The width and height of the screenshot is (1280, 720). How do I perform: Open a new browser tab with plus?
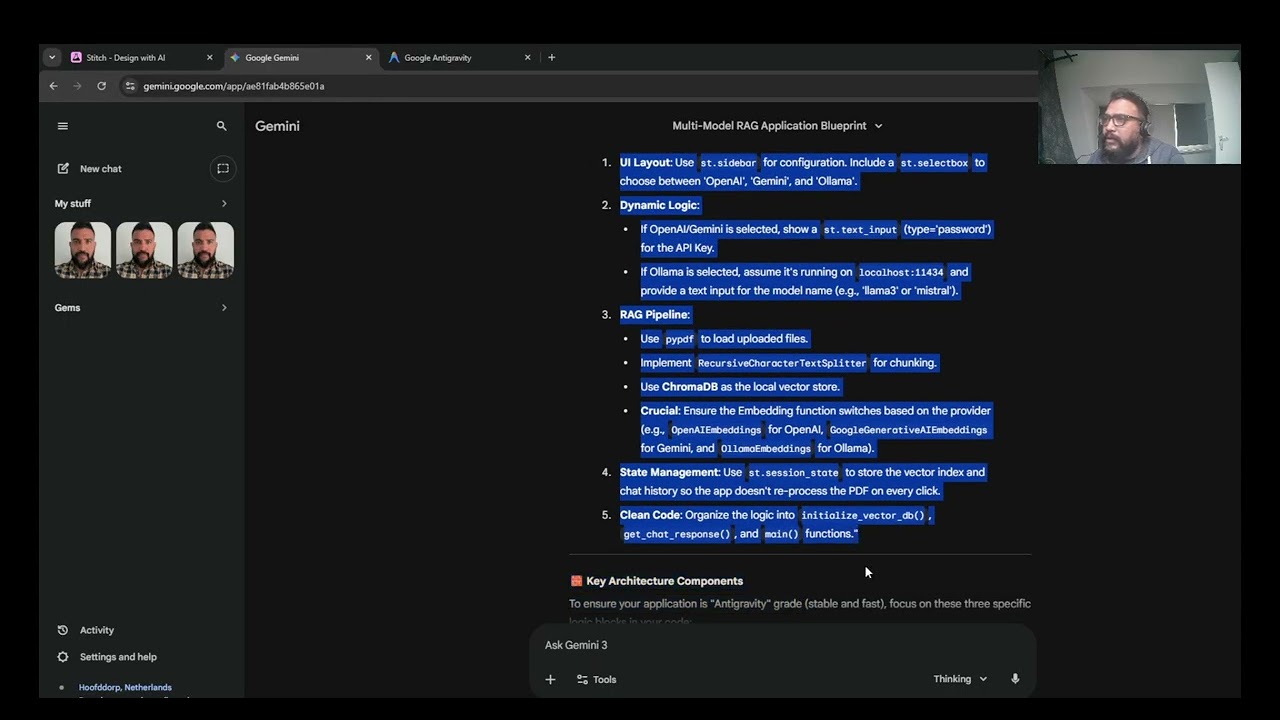pyautogui.click(x=551, y=57)
